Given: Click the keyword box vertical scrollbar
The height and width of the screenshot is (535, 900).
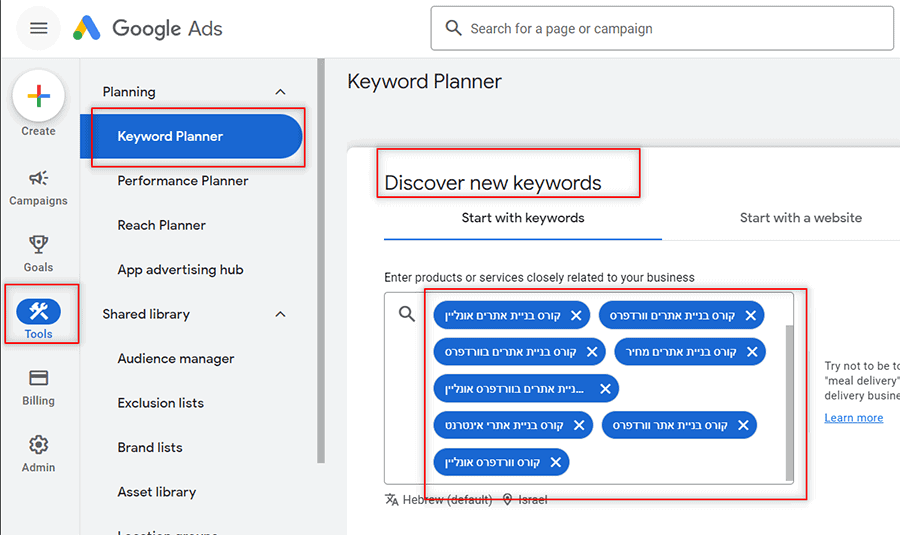Looking at the screenshot, I should (789, 402).
